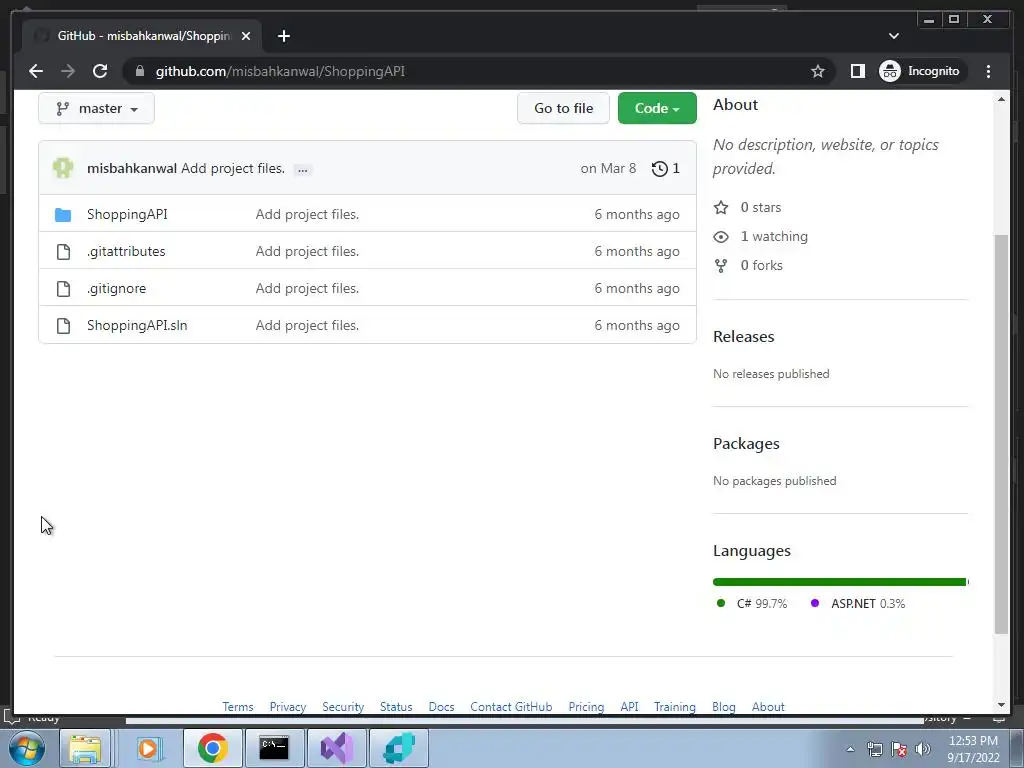Open the tab search chevron
The height and width of the screenshot is (768, 1024).
(x=893, y=36)
